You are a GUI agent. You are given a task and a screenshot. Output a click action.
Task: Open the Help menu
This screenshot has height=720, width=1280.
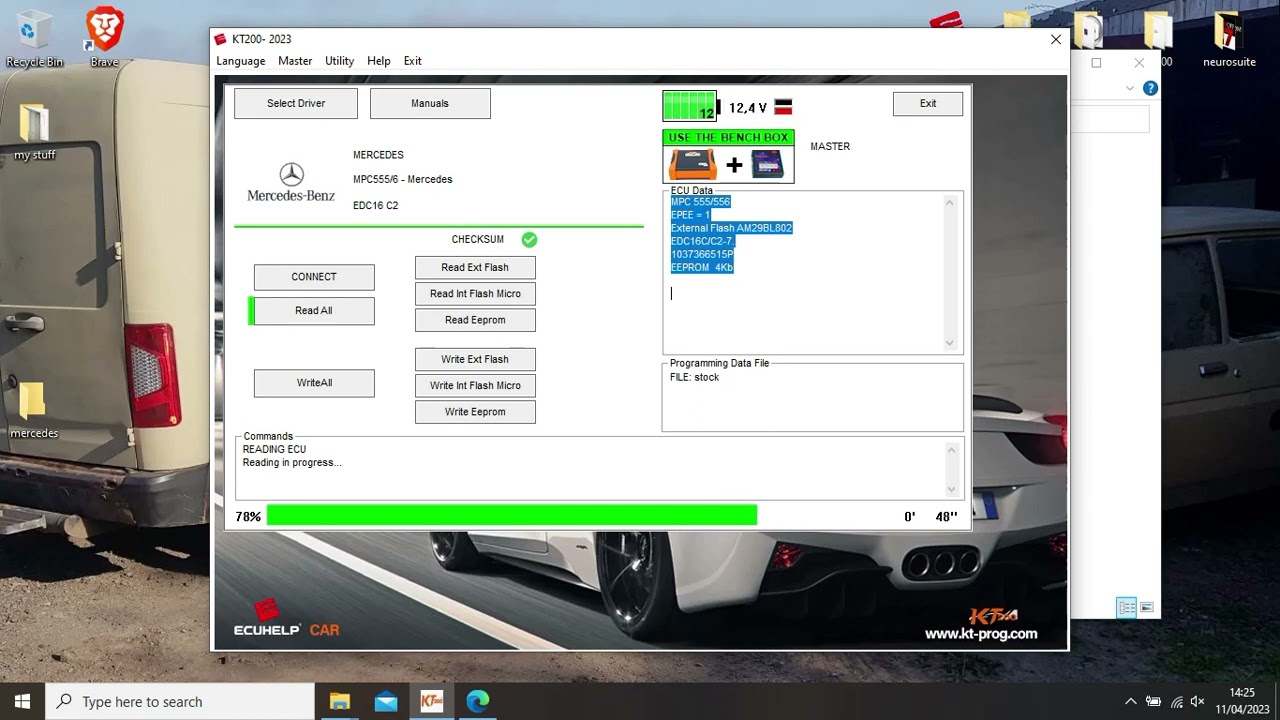(x=379, y=61)
